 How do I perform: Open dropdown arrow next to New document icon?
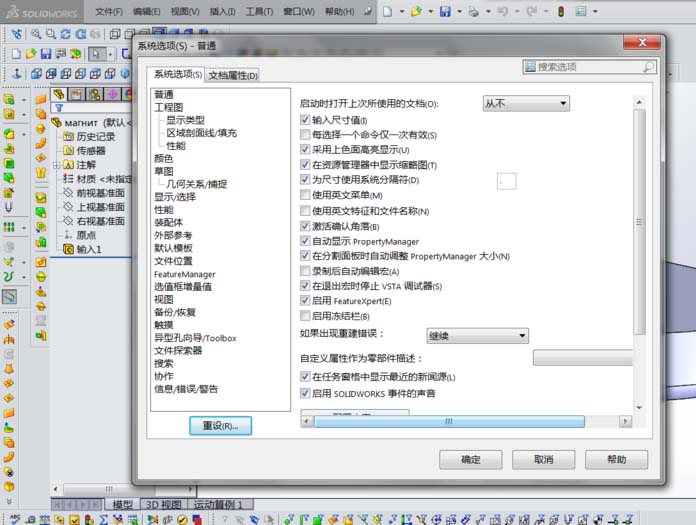pos(402,12)
